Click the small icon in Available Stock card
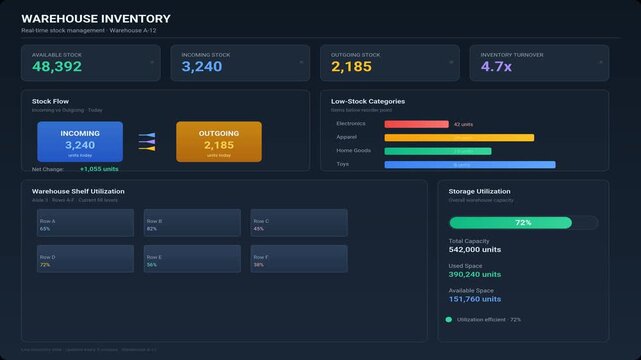This screenshot has height=360, width=641. point(152,63)
